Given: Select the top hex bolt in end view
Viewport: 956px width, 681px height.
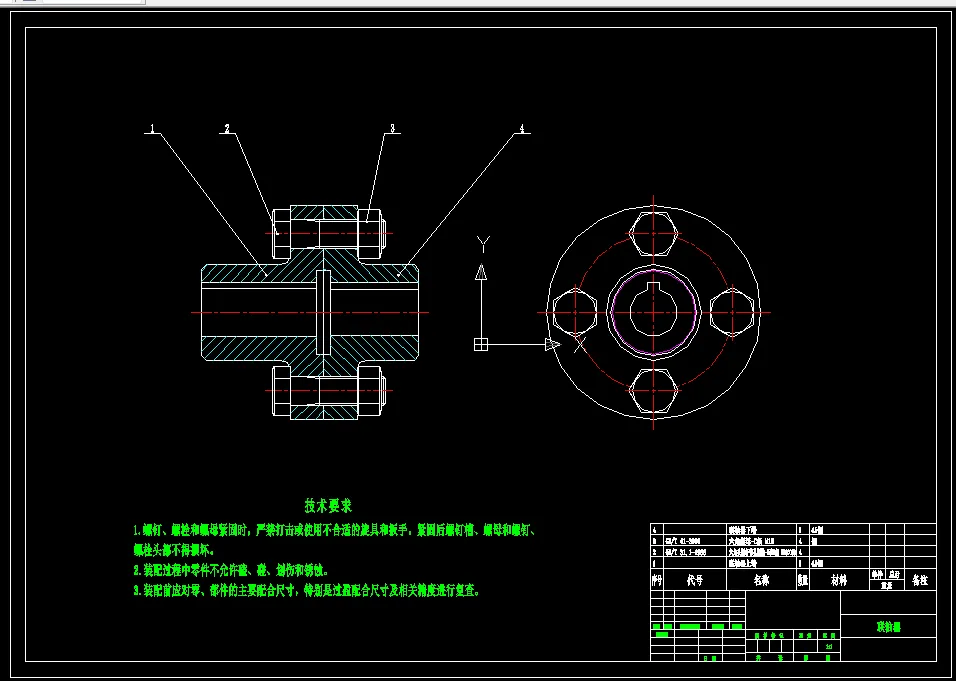Looking at the screenshot, I should point(653,233).
